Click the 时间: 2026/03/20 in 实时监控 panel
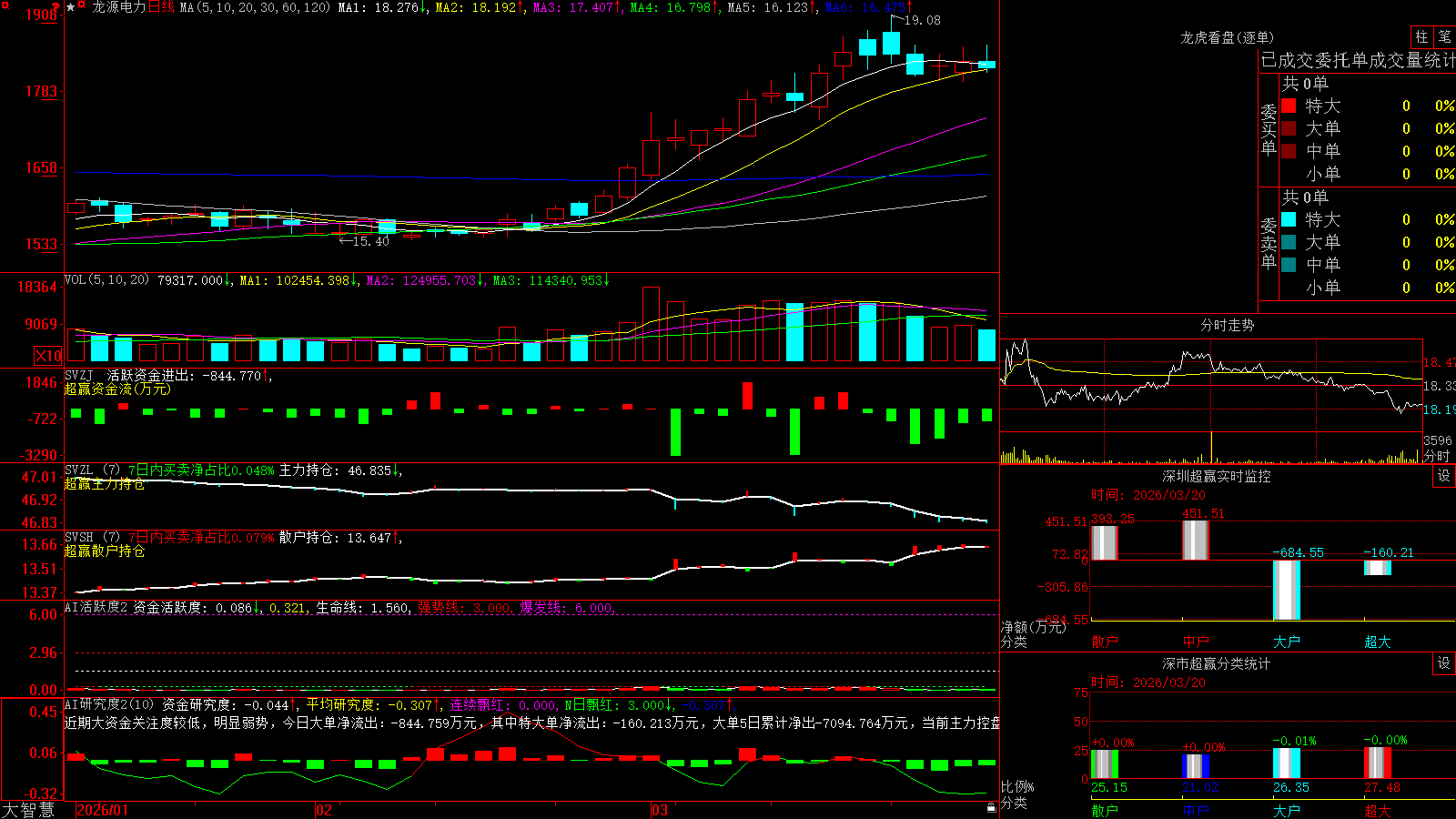1456x819 pixels. click(x=1148, y=495)
